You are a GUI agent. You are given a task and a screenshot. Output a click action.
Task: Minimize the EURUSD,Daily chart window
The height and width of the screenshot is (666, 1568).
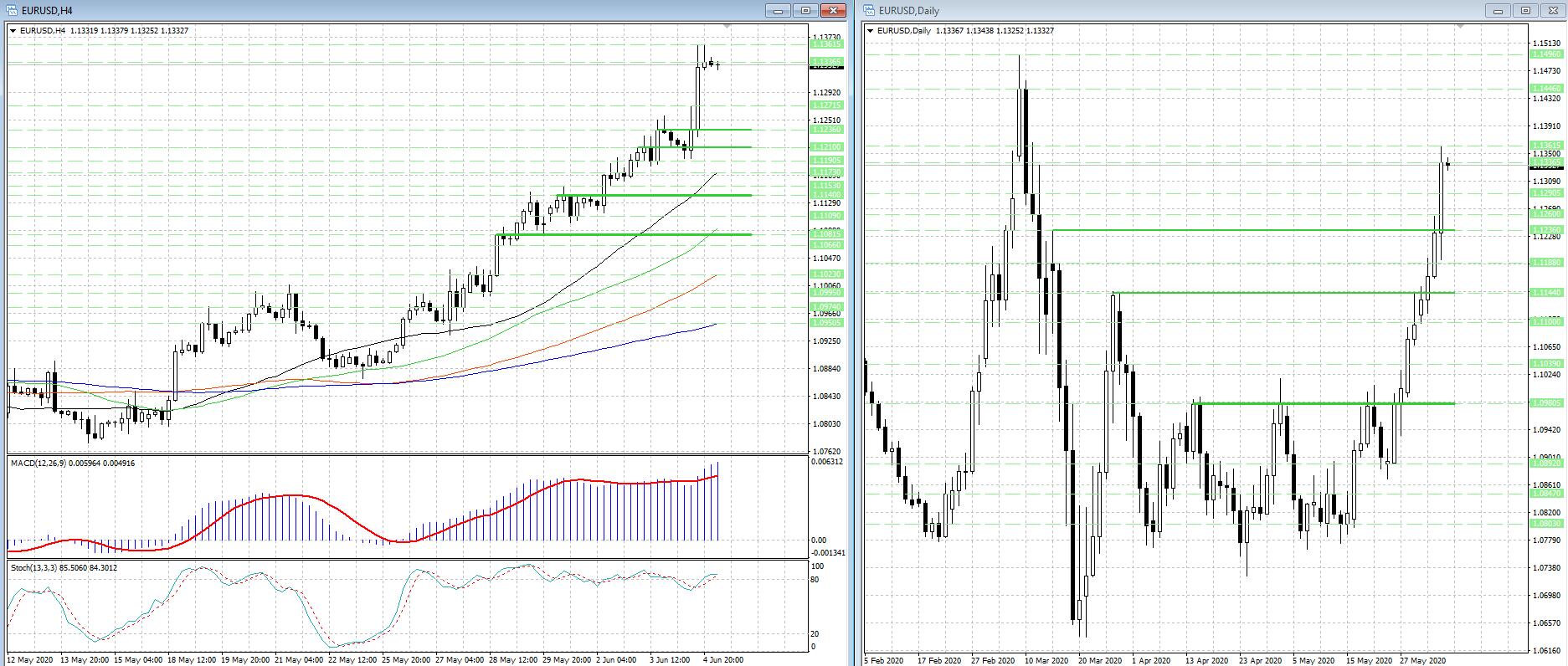click(x=1498, y=11)
